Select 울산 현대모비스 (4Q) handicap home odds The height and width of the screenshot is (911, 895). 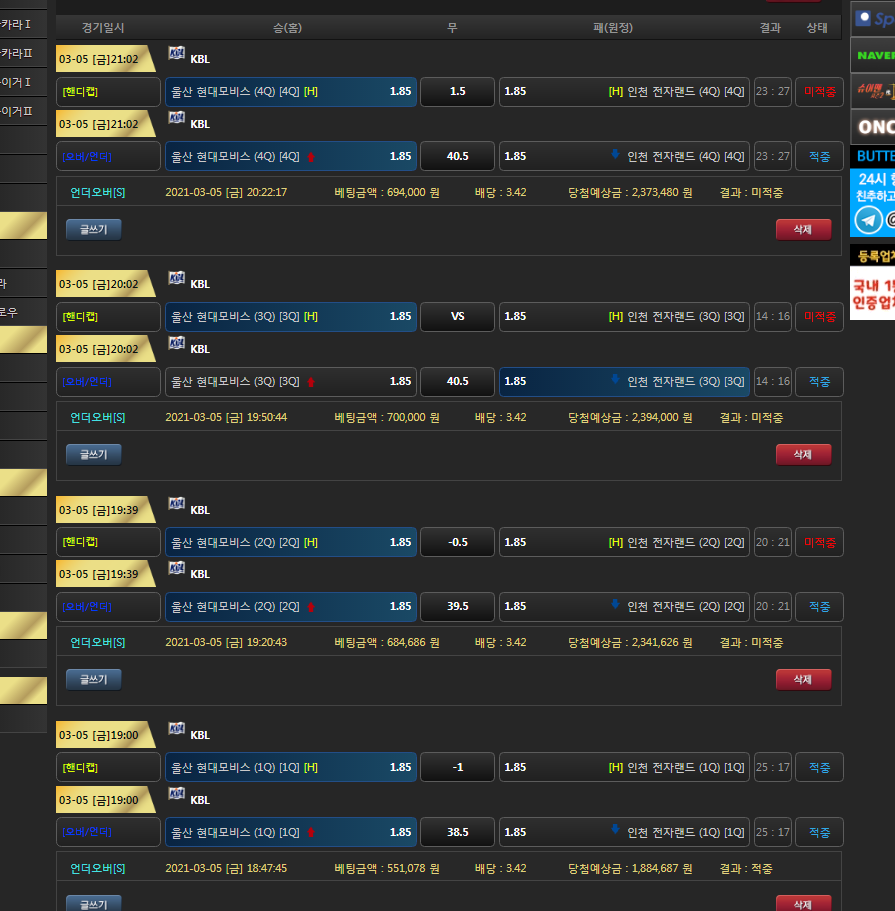point(290,92)
